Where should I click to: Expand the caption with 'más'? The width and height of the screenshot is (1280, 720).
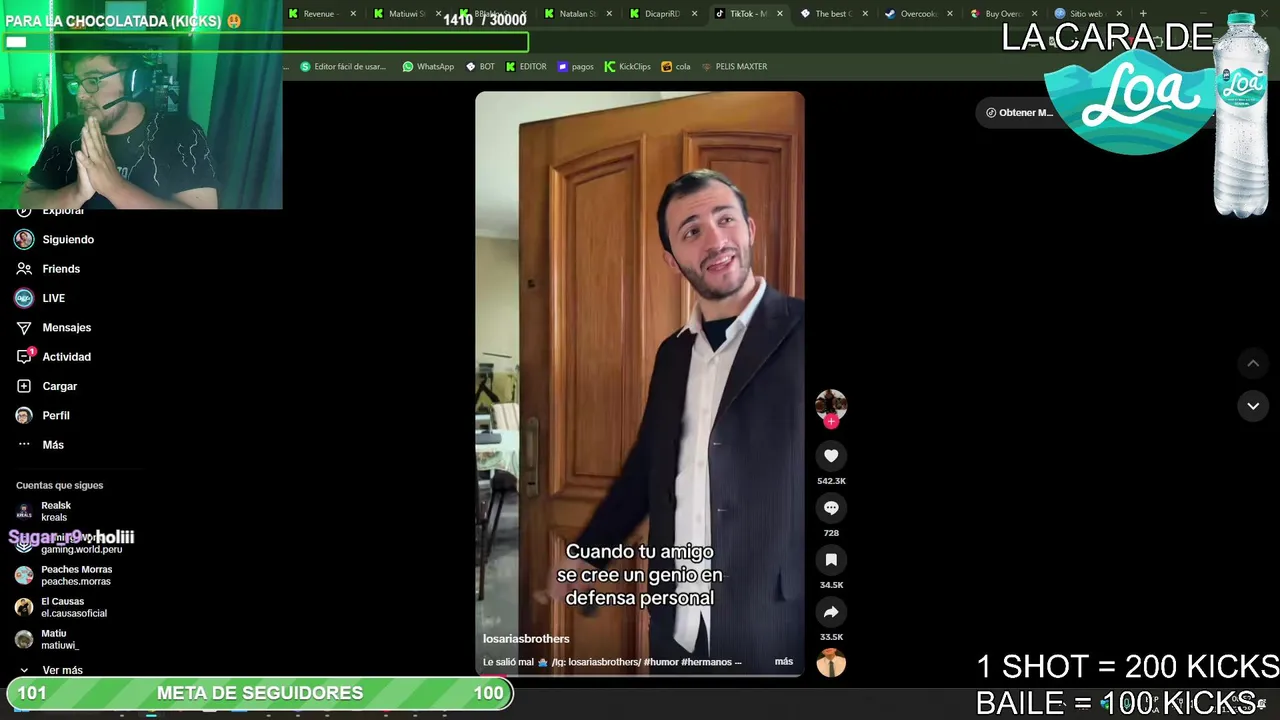[784, 661]
